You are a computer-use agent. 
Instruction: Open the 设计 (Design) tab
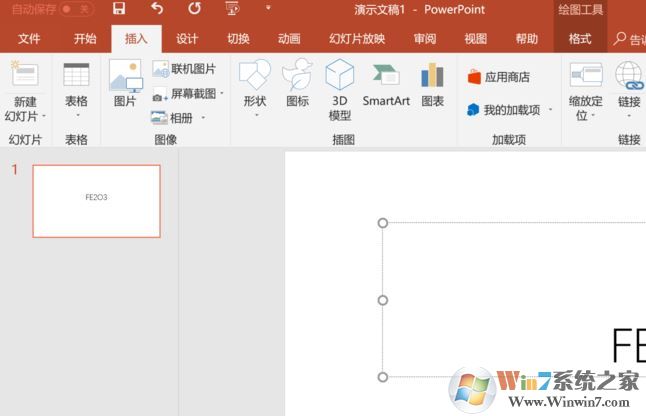187,39
